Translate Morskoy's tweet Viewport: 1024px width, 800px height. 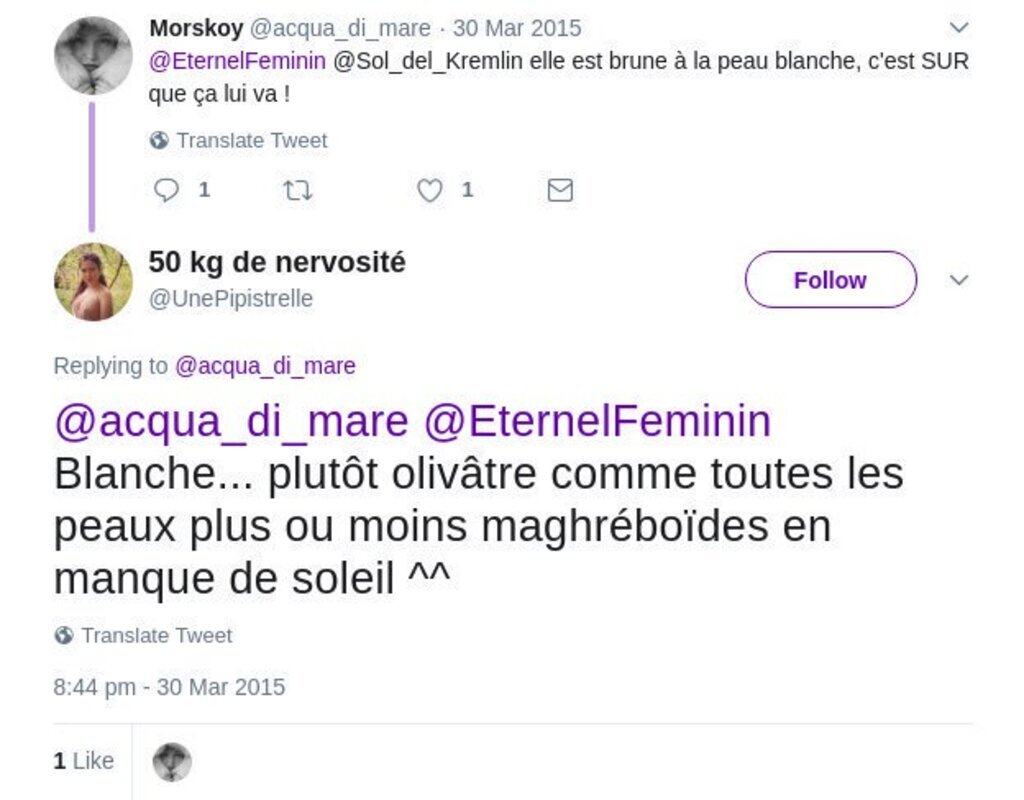(x=251, y=141)
